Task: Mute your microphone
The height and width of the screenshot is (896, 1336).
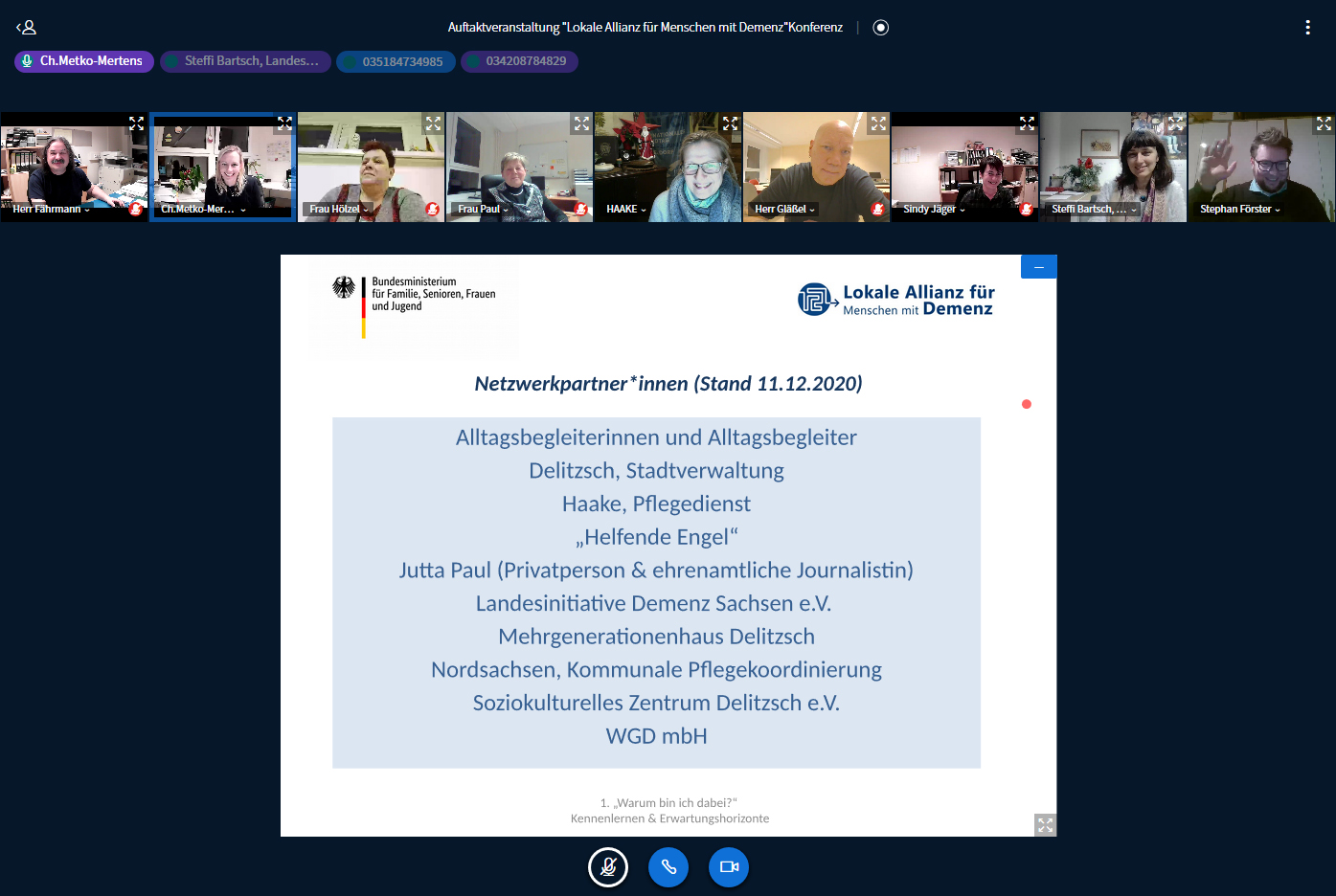Action: pos(608,867)
